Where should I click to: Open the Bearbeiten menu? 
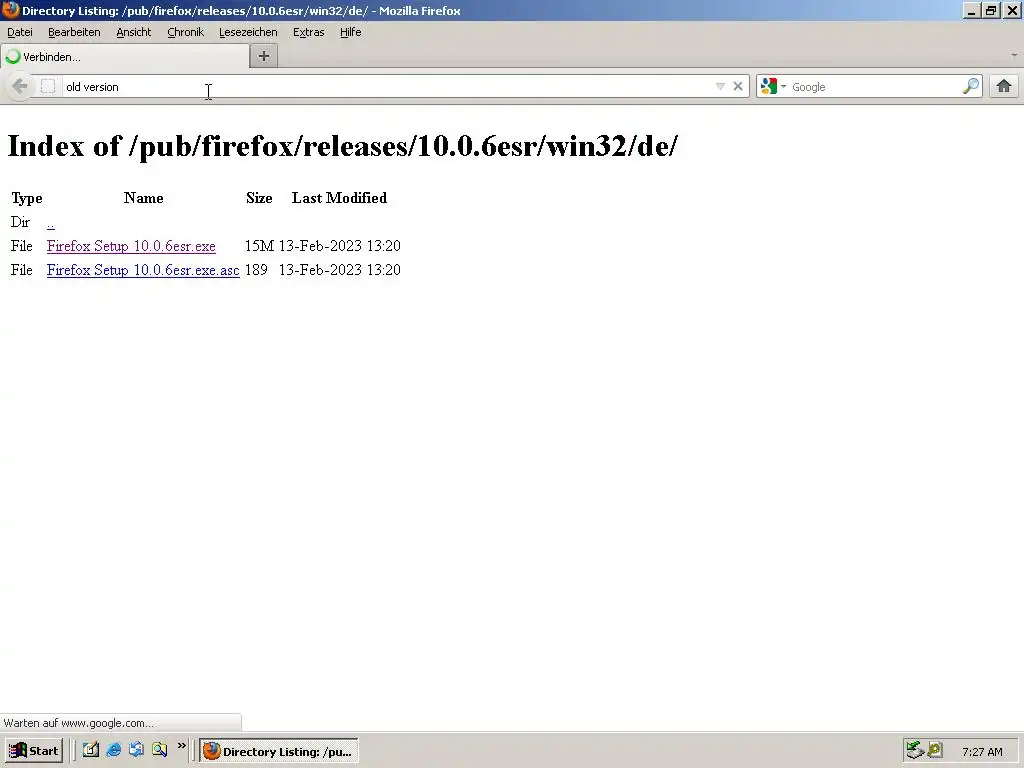point(74,32)
